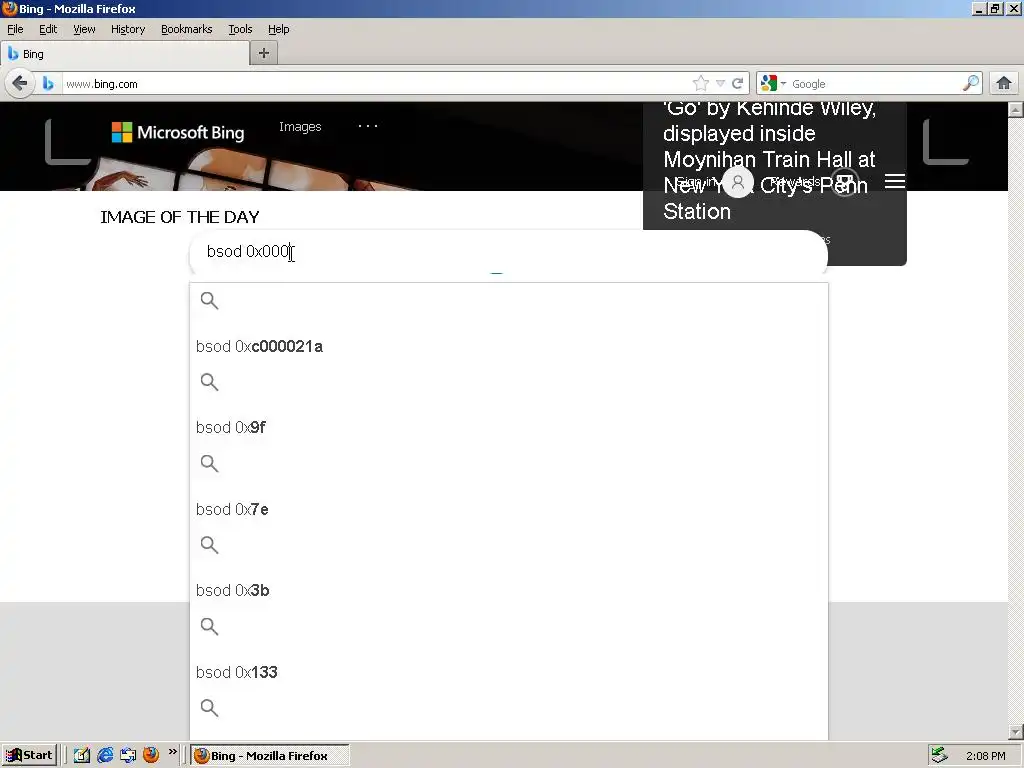Expand the three-dot more menu on Bing
Image resolution: width=1024 pixels, height=768 pixels.
coord(368,126)
